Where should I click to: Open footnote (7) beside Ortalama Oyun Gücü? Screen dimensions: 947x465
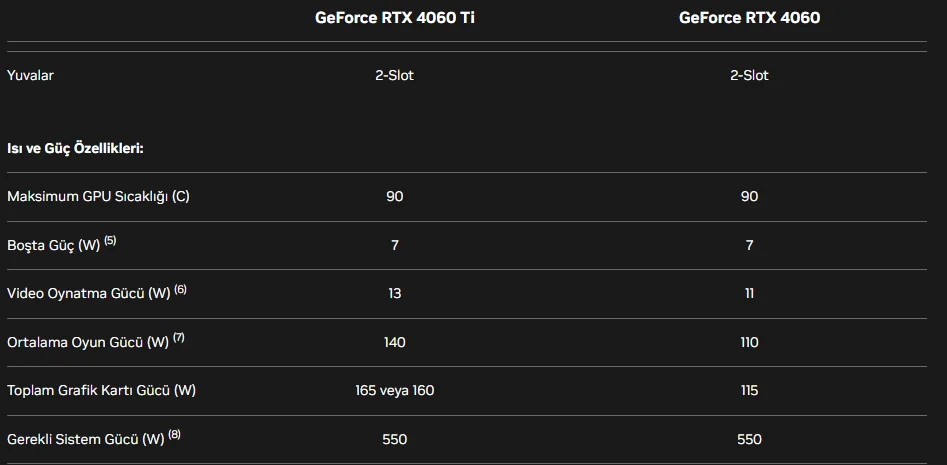pyautogui.click(x=179, y=338)
